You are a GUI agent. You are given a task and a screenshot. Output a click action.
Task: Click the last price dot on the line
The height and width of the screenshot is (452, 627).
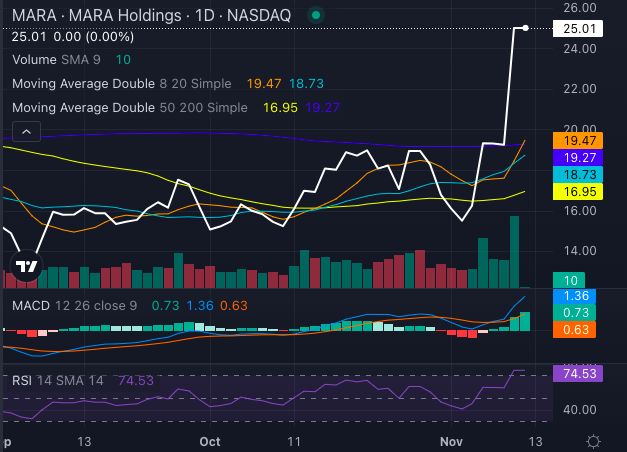click(525, 28)
